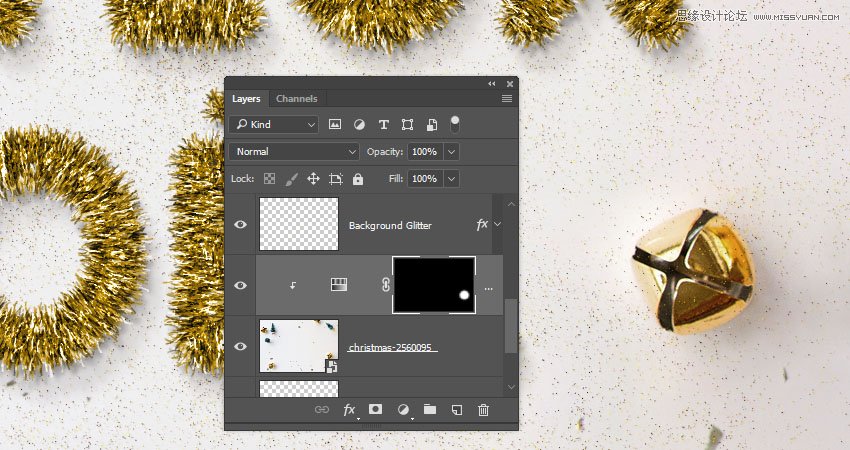Screen dimensions: 850x450
Task: Click the lock transparent pixels icon
Action: (x=269, y=179)
